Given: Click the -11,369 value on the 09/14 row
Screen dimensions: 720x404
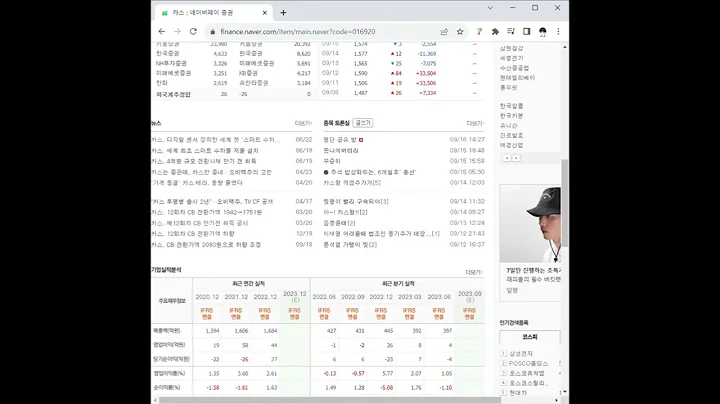Looking at the screenshot, I should click(x=428, y=54).
